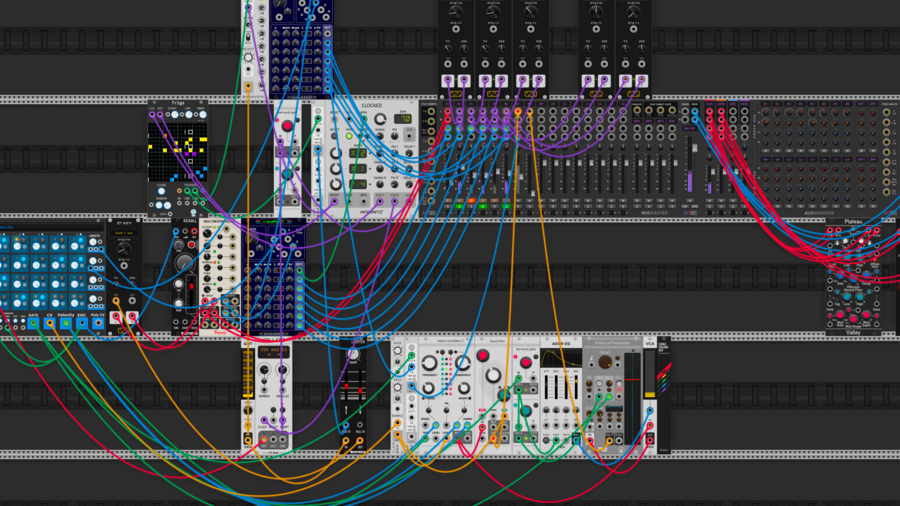The image size is (900, 506).
Task: Click the START knob on Trigs module
Action: 174,115
